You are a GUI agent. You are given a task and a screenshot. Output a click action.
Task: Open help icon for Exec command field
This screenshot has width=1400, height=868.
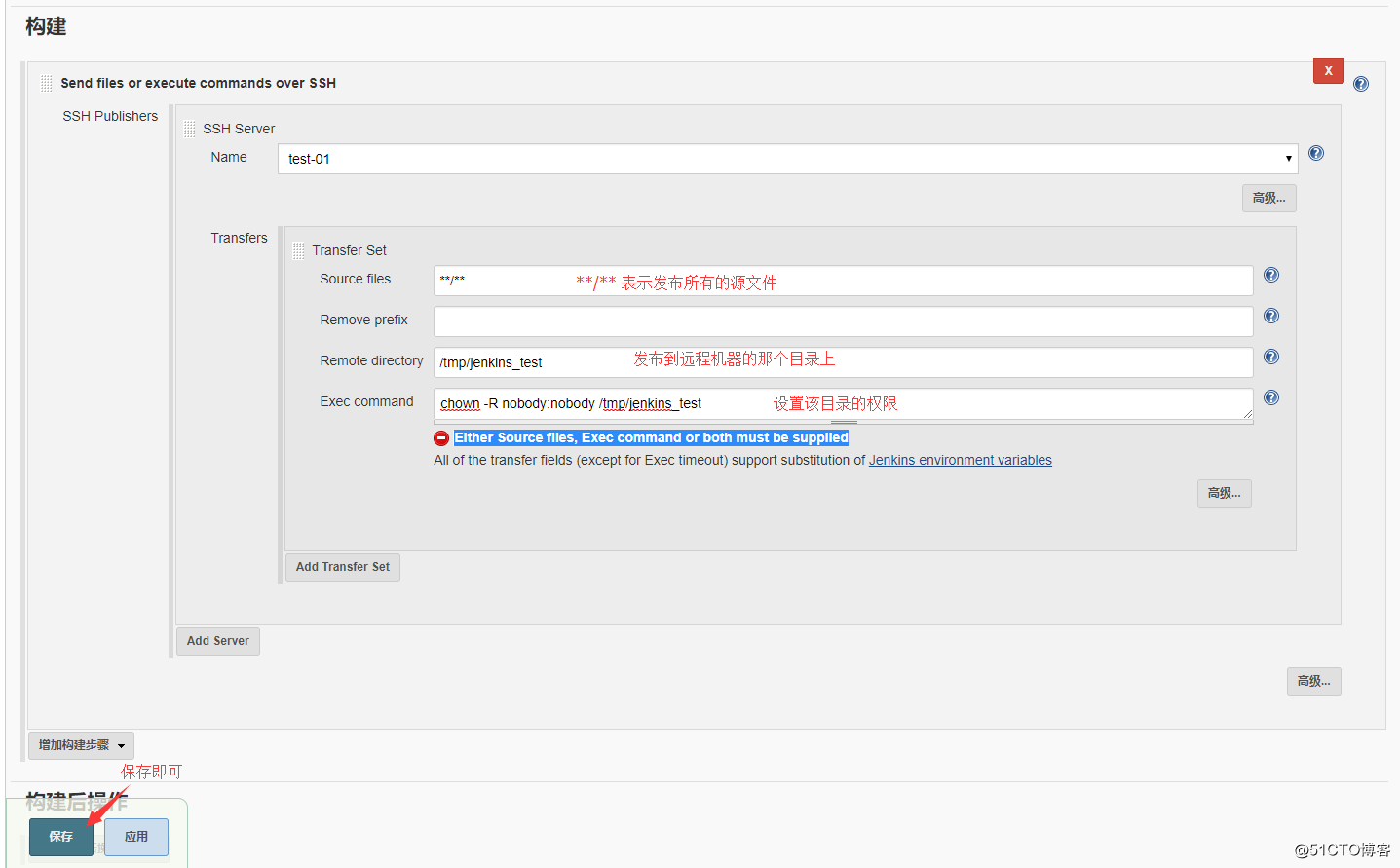pos(1271,397)
